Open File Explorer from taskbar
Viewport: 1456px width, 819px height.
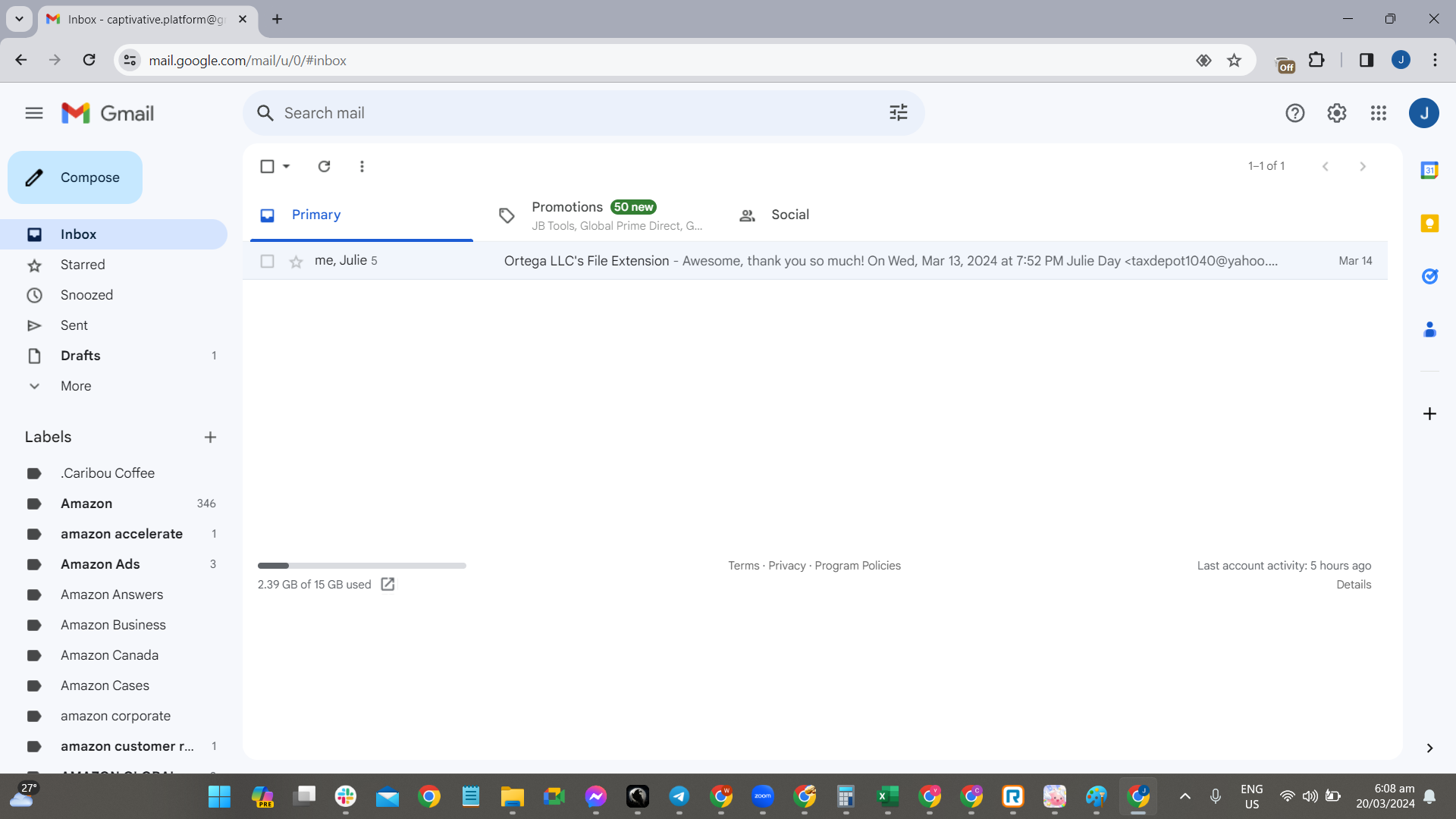coord(512,796)
